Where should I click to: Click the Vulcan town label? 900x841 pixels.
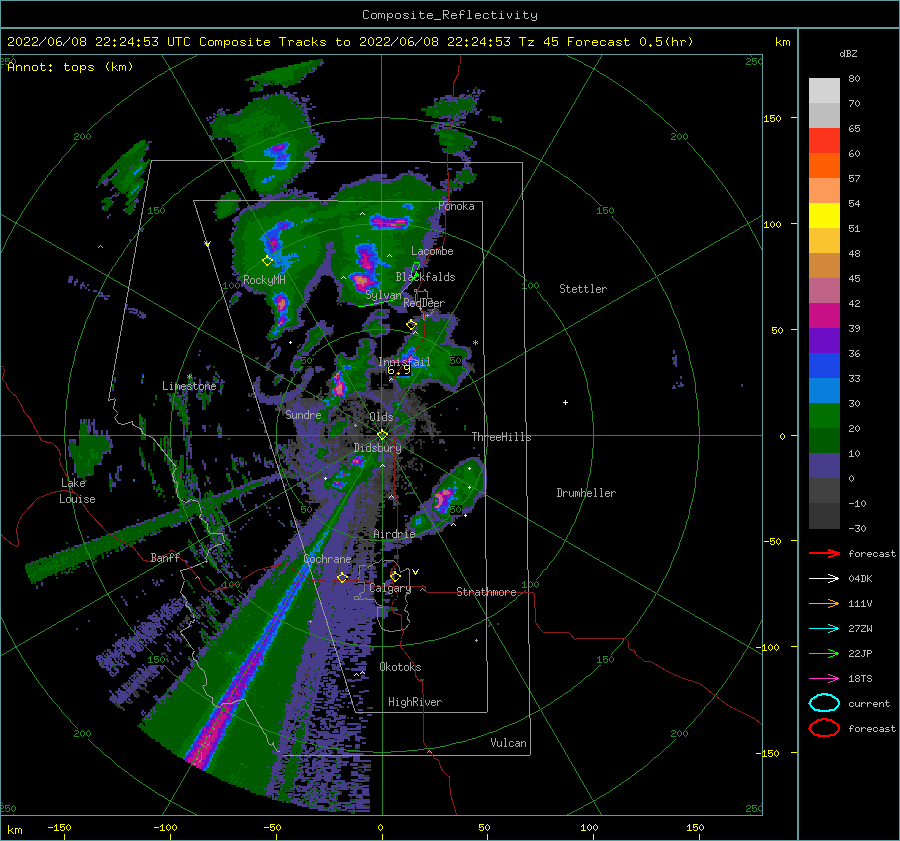pyautogui.click(x=508, y=743)
